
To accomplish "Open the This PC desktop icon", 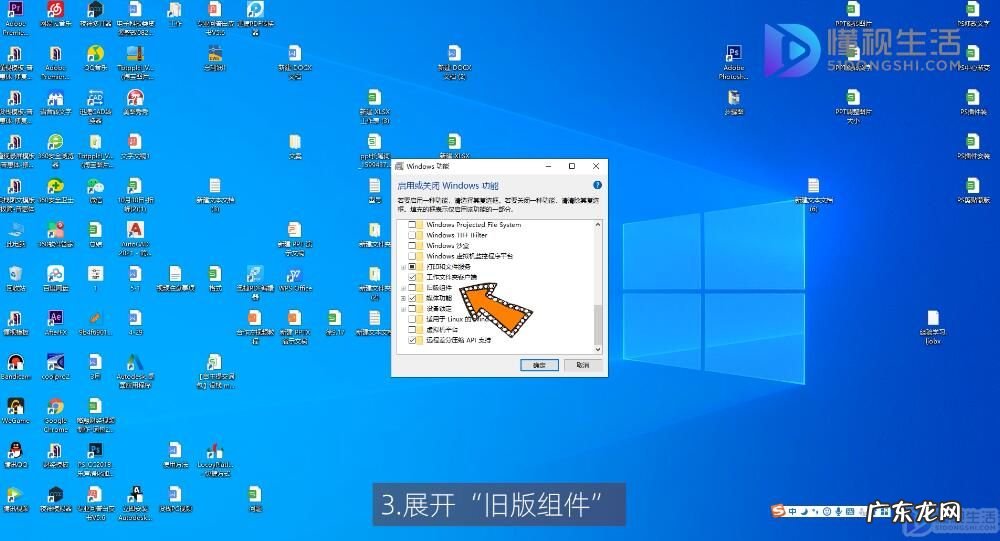I will click(x=15, y=230).
